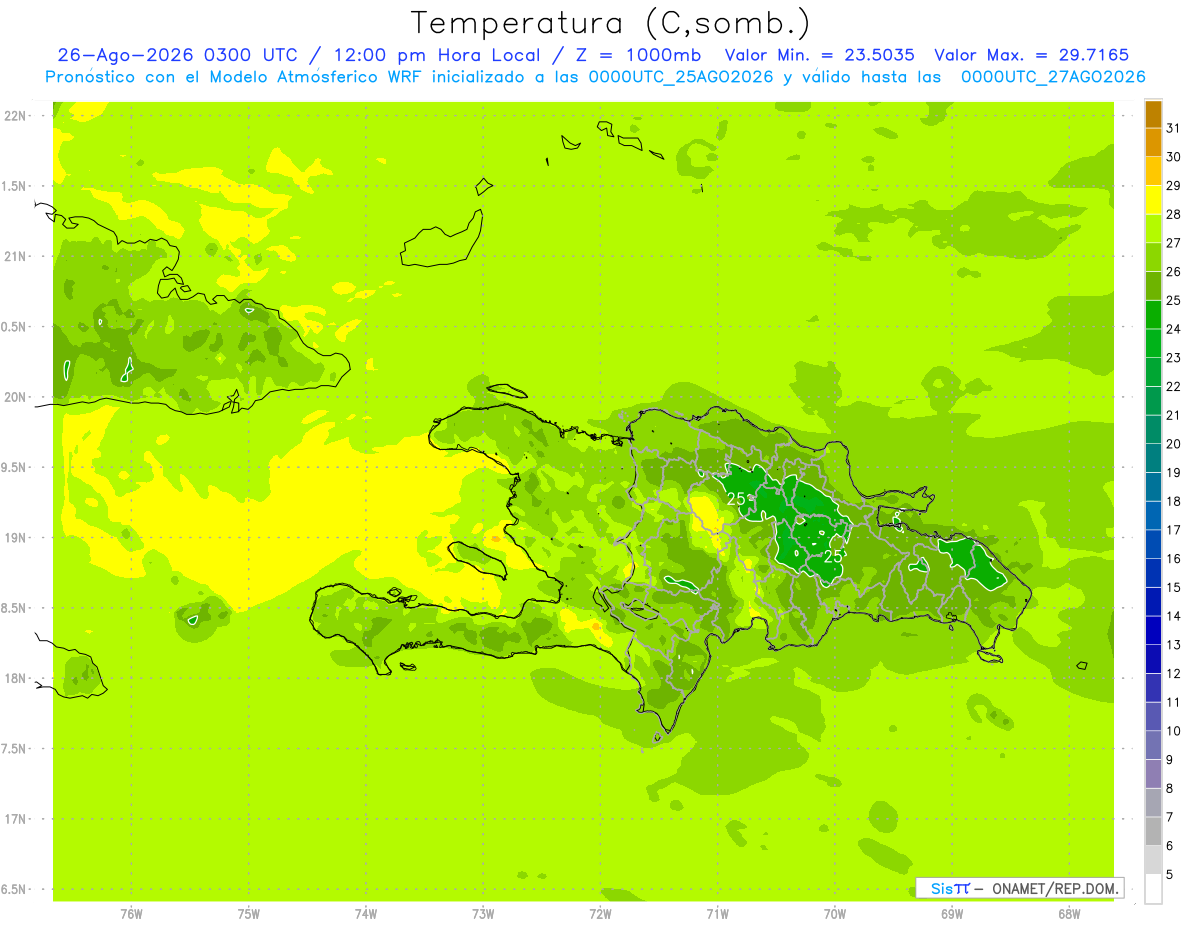Select the '0000UTC_27AGO2026' valid-until time text
Screen dimensions: 1200x927
click(1053, 77)
